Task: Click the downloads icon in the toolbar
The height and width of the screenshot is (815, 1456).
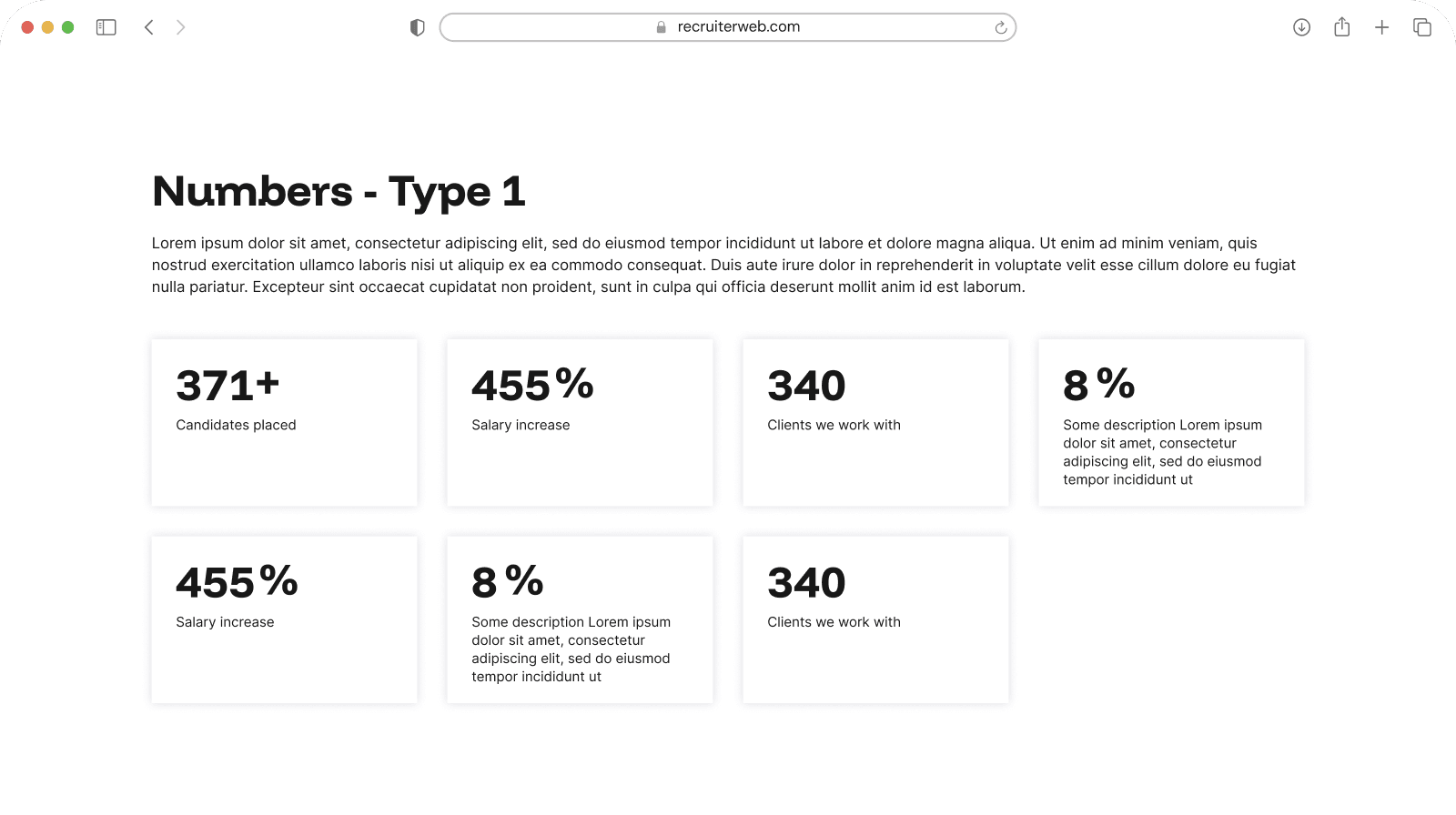Action: click(1301, 27)
